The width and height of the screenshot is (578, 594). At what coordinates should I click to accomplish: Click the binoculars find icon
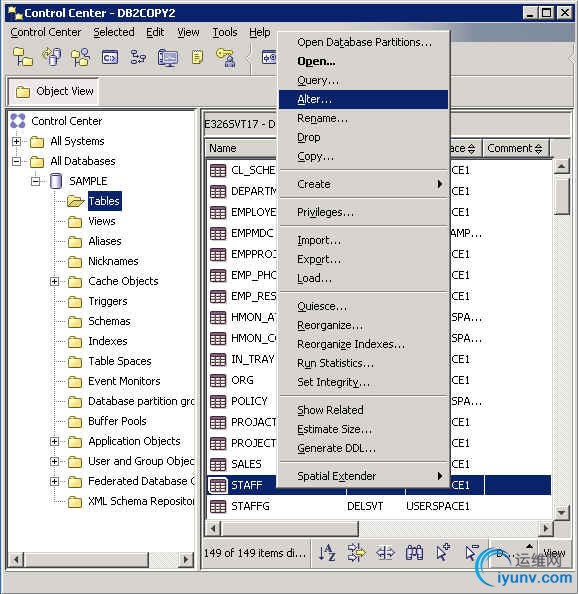click(414, 553)
